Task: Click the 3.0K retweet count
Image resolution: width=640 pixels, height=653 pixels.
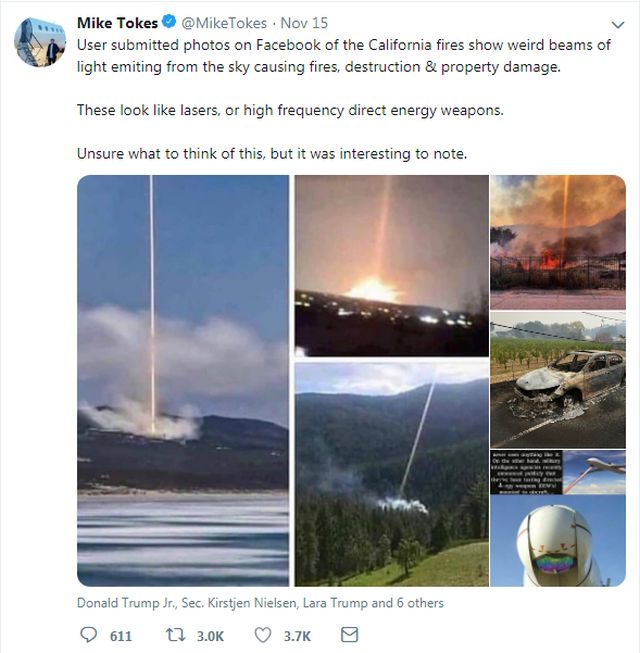Action: (x=212, y=635)
